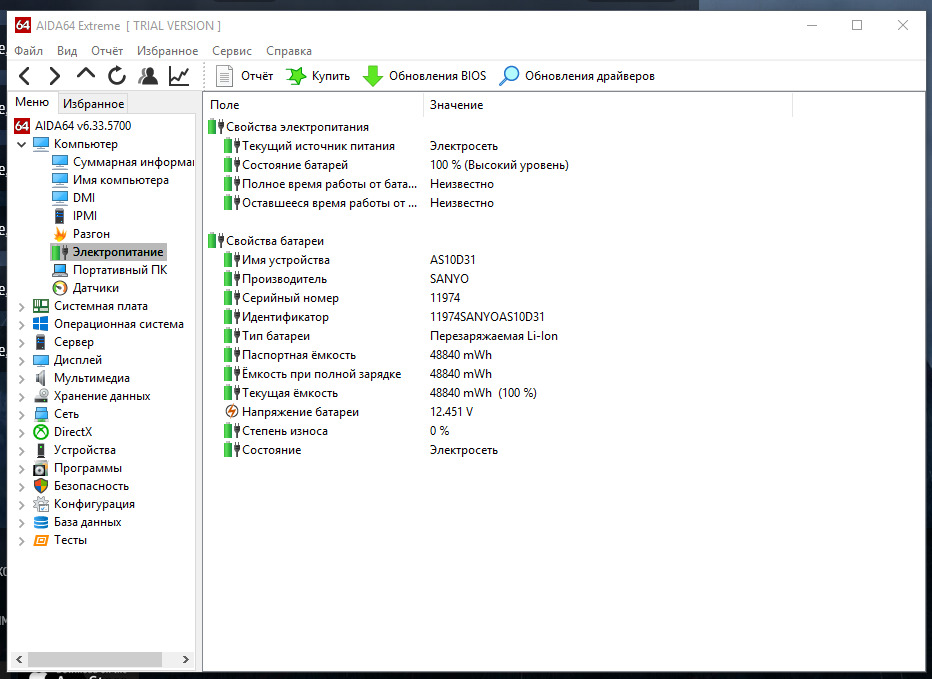Viewport: 932px width, 679px height.
Task: Click the sidebar horizontal scrollbar
Action: [88, 659]
